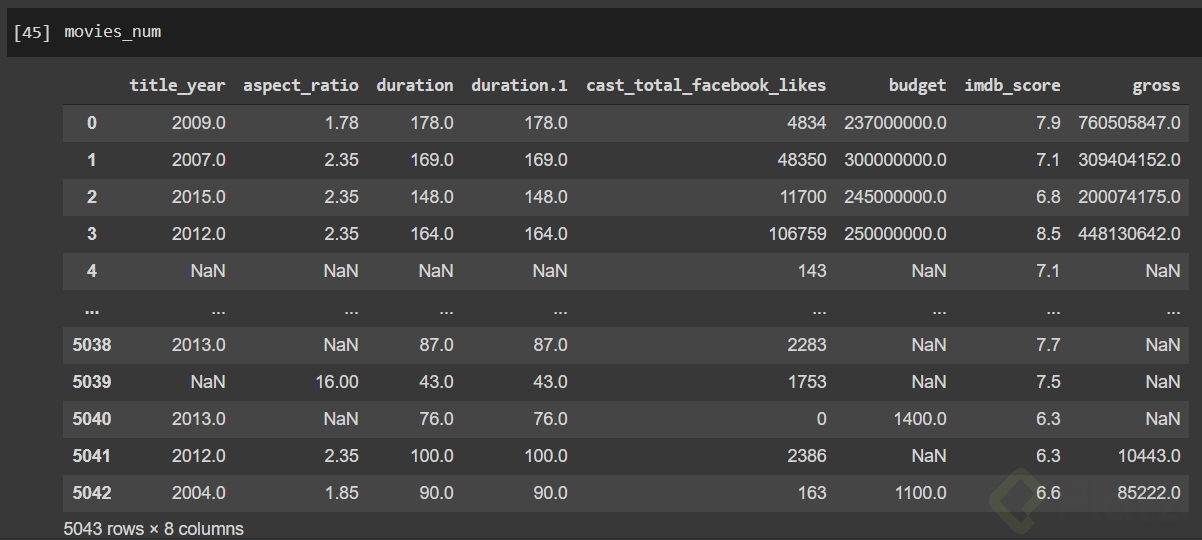The width and height of the screenshot is (1202, 540).
Task: Click facebook likes value 4834
Action: [x=808, y=122]
